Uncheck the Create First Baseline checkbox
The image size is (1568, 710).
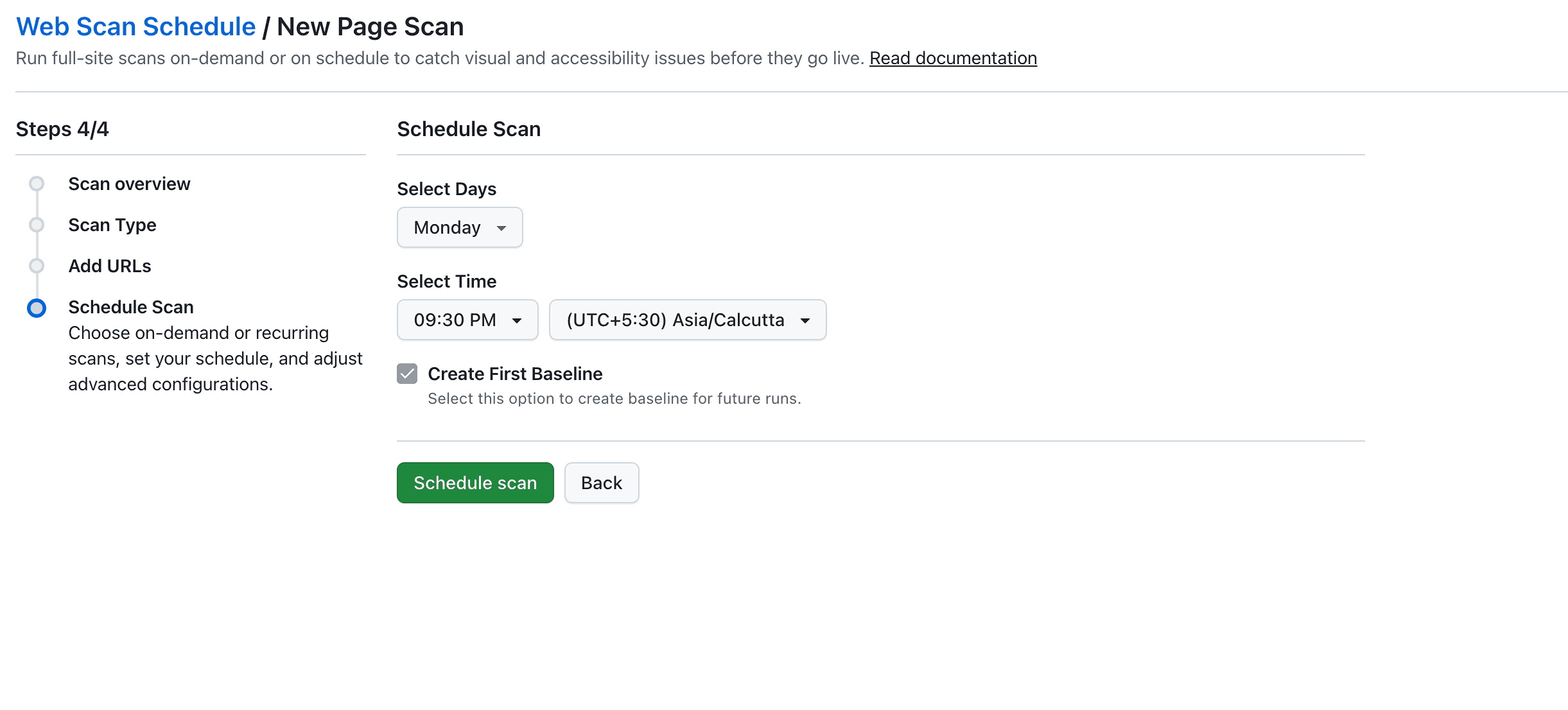click(x=407, y=373)
